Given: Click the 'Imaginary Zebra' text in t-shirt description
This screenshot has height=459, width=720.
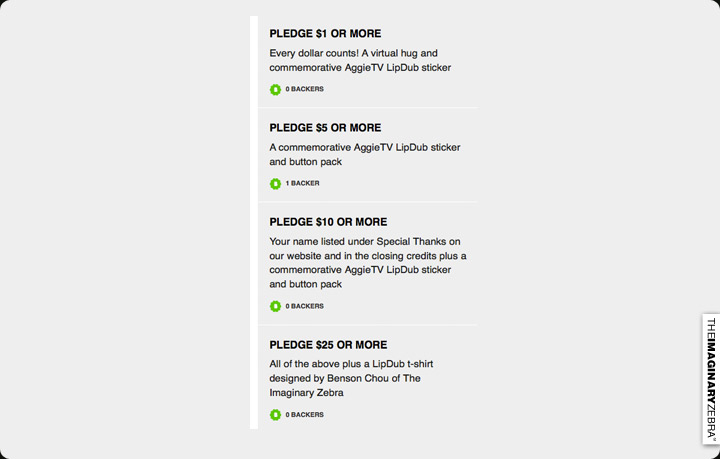Looking at the screenshot, I should click(306, 393).
